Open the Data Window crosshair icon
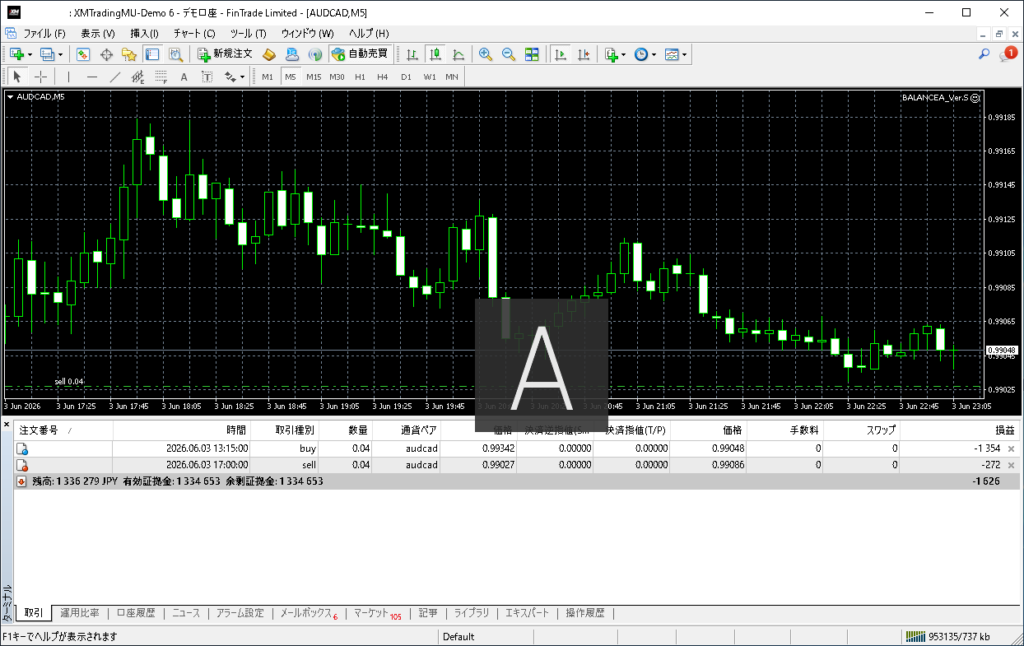 tap(106, 54)
